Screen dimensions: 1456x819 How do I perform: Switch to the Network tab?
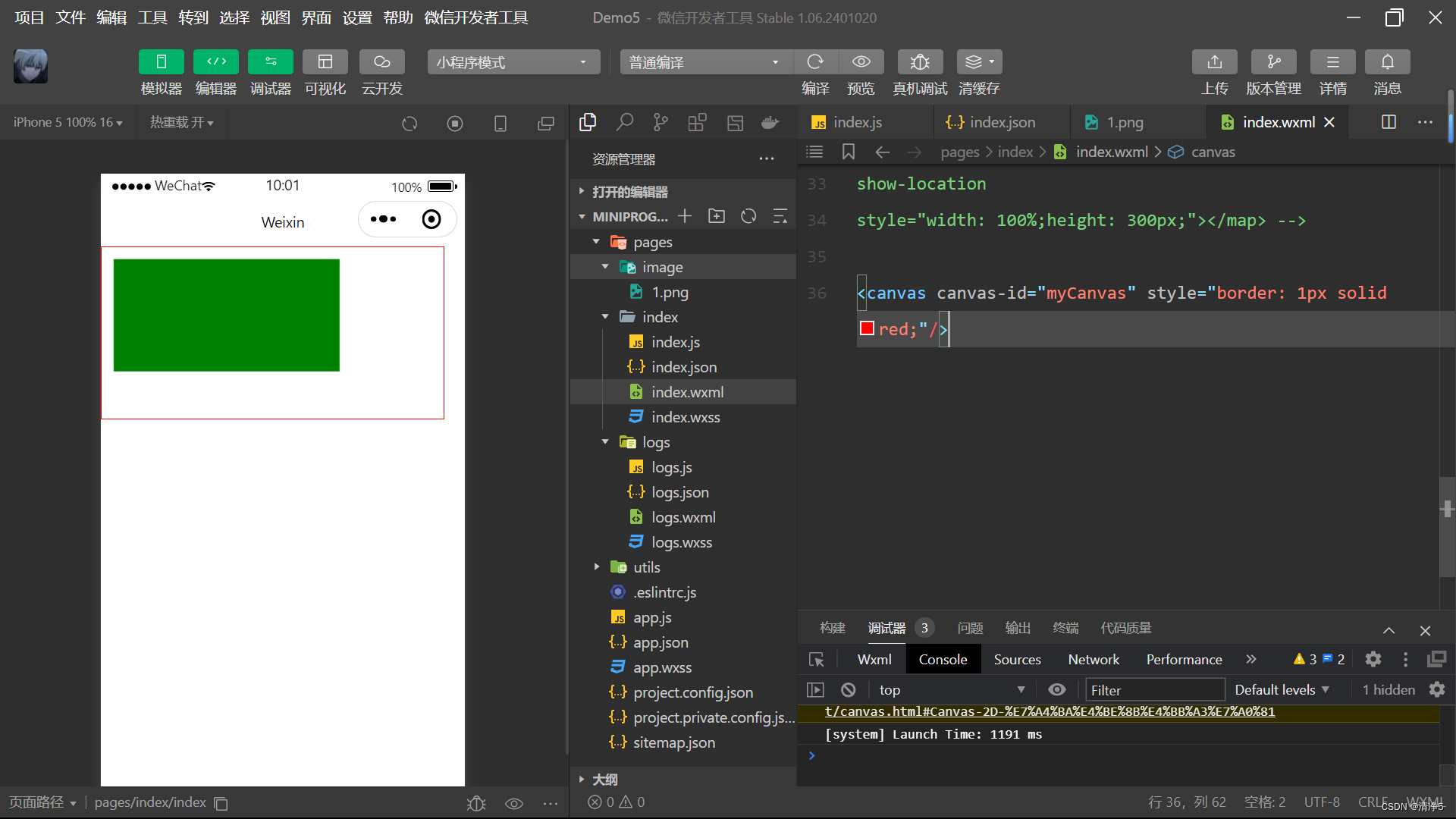1093,659
